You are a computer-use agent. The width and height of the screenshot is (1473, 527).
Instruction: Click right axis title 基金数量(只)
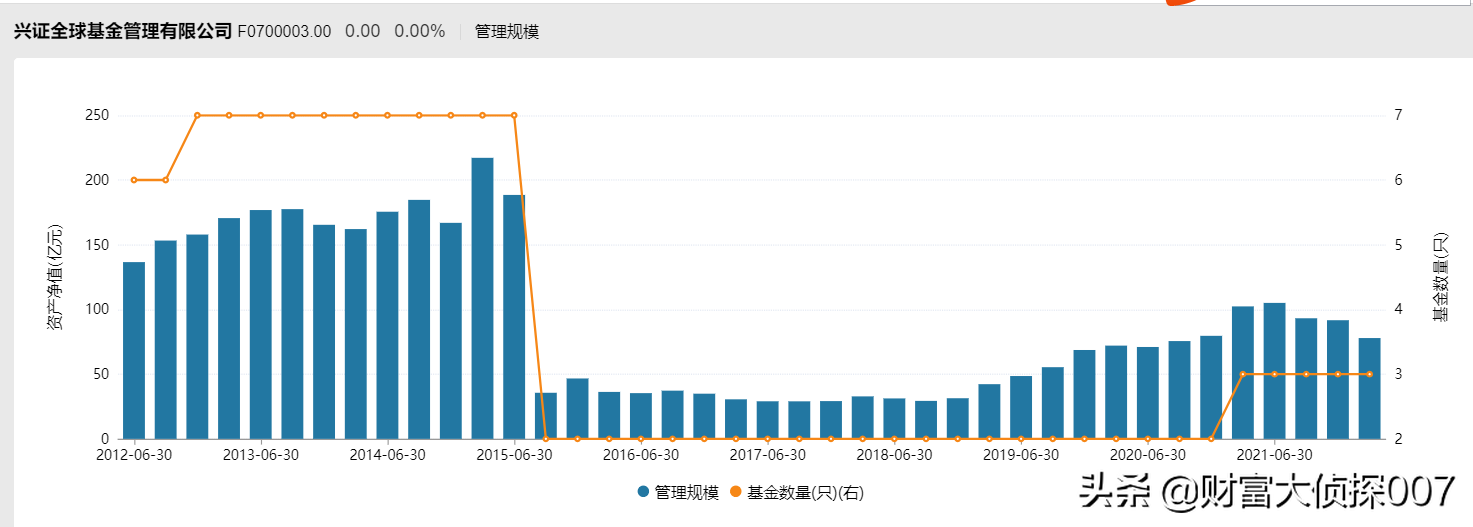pyautogui.click(x=1441, y=277)
